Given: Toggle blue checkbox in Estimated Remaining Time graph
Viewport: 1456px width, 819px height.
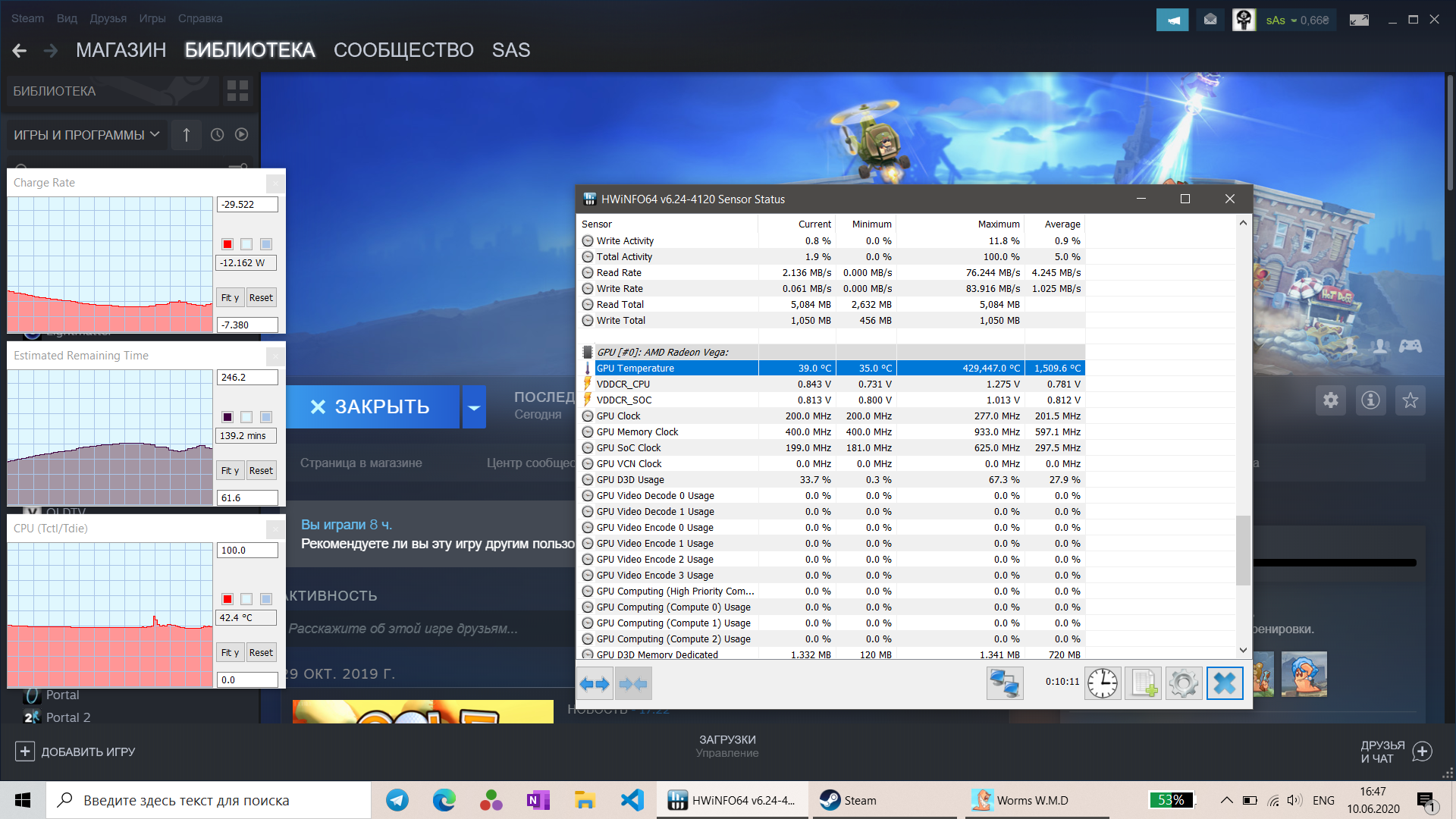Looking at the screenshot, I should click(266, 417).
